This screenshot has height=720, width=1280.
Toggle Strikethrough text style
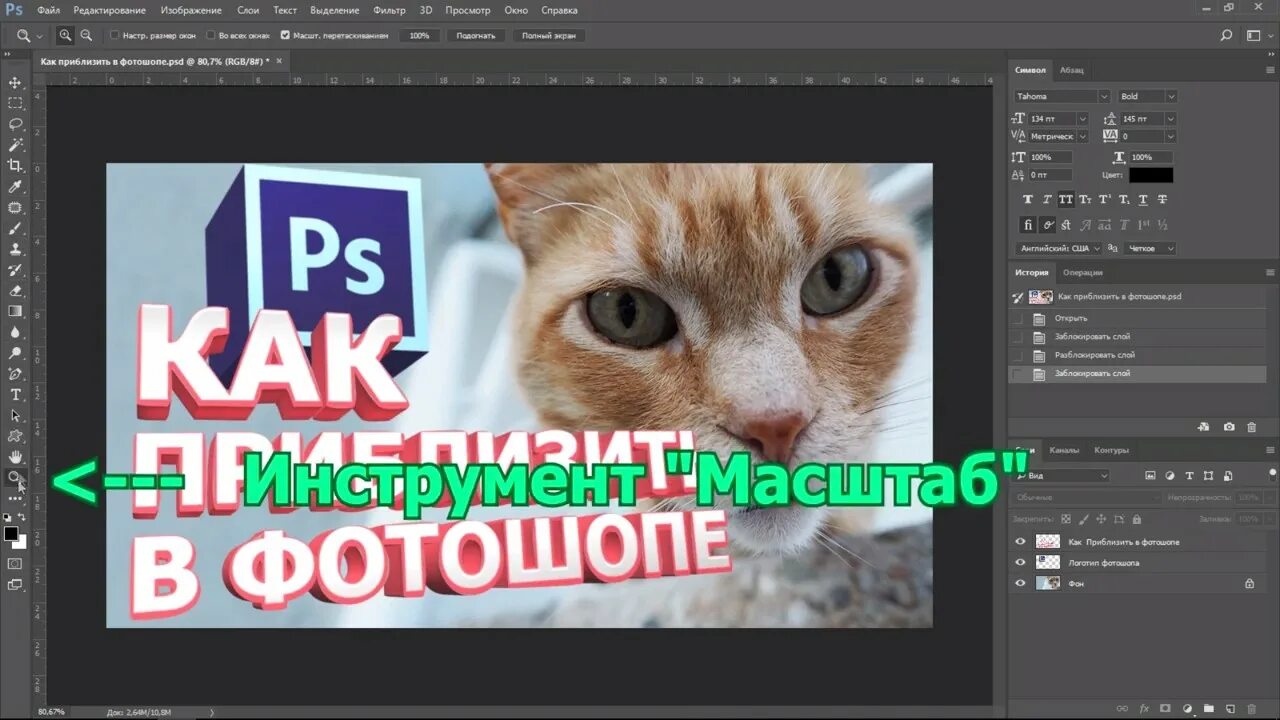tap(1162, 200)
